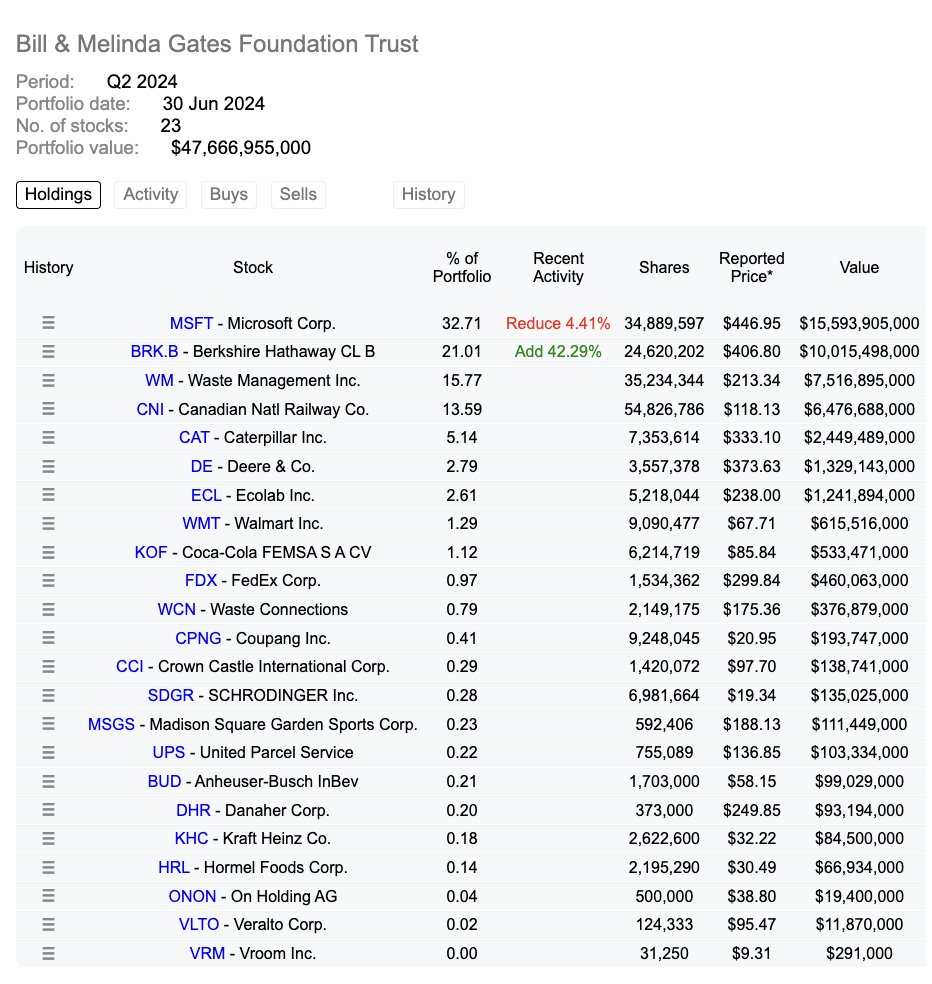Switch to the Activity tab
This screenshot has height=984, width=932.
151,195
